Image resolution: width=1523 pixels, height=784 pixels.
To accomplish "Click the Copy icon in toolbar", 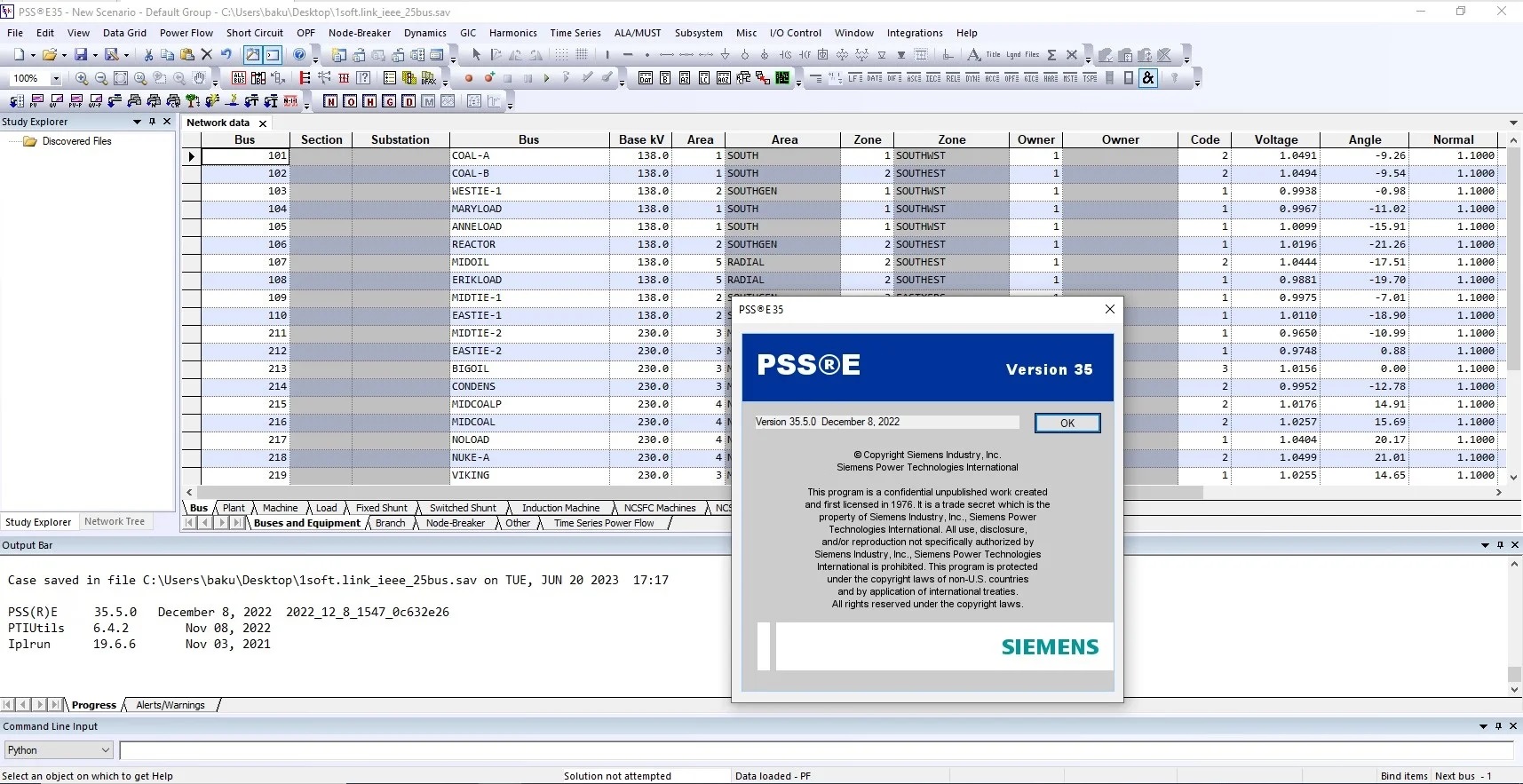I will [x=167, y=55].
